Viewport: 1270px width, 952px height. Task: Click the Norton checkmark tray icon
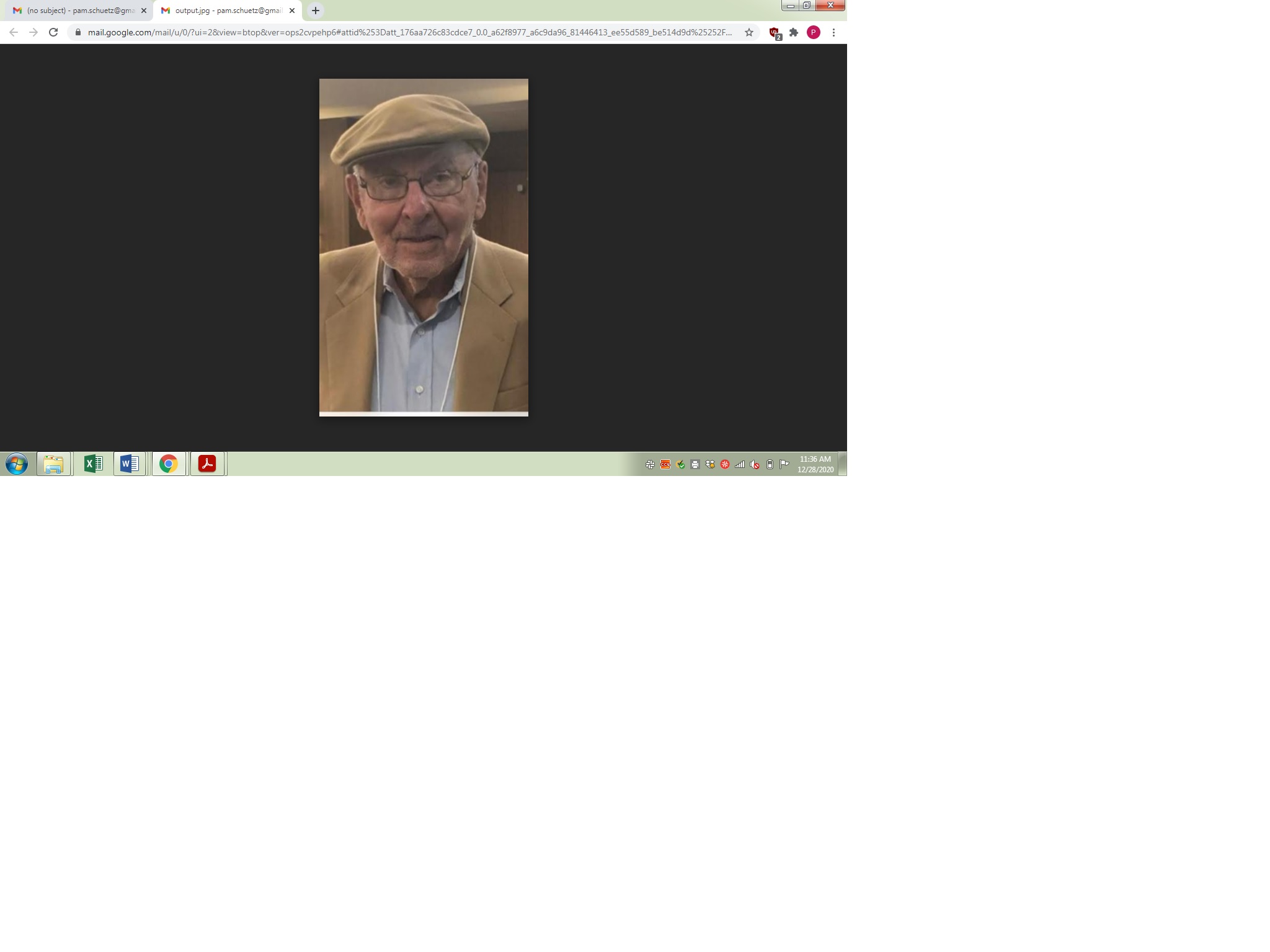pos(680,464)
